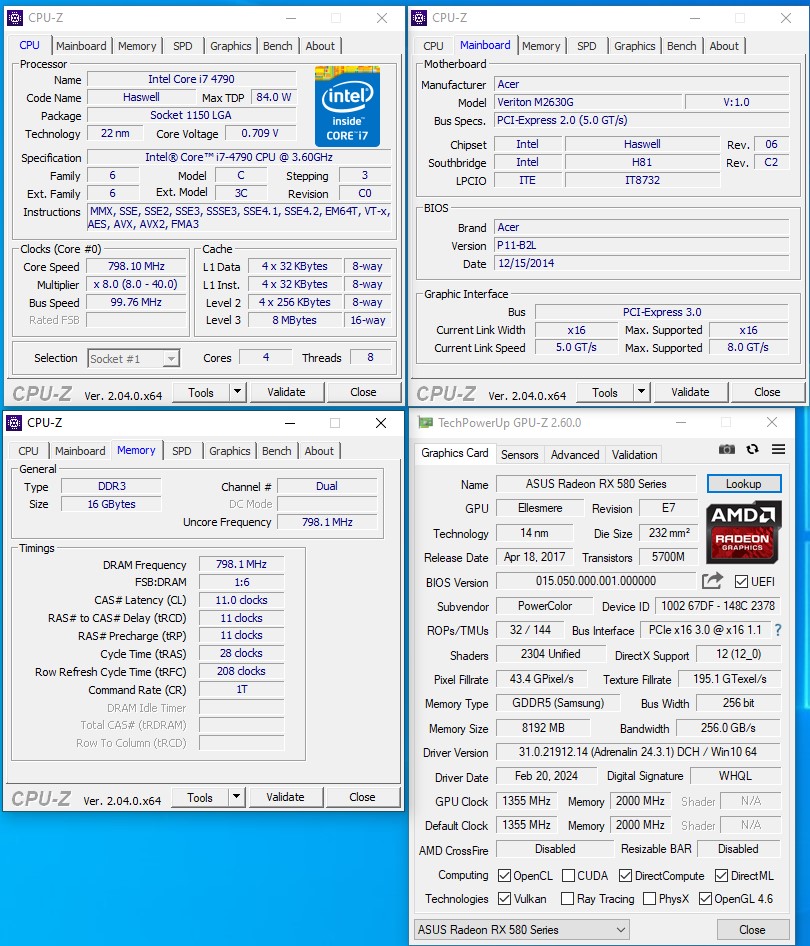Click the processor Name field 'Intel Core i7 4790'

pos(192,79)
